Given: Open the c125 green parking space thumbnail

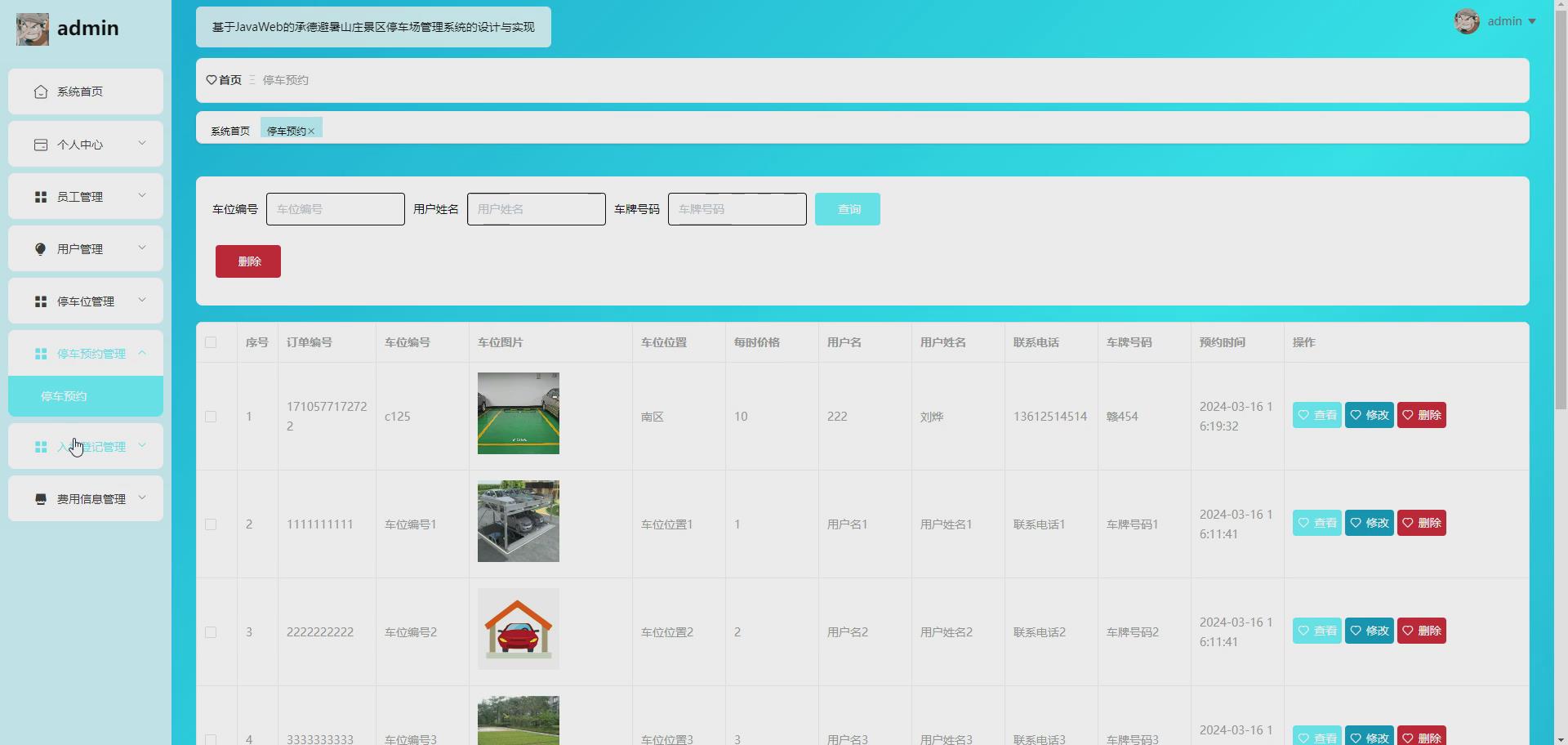Looking at the screenshot, I should tap(519, 413).
